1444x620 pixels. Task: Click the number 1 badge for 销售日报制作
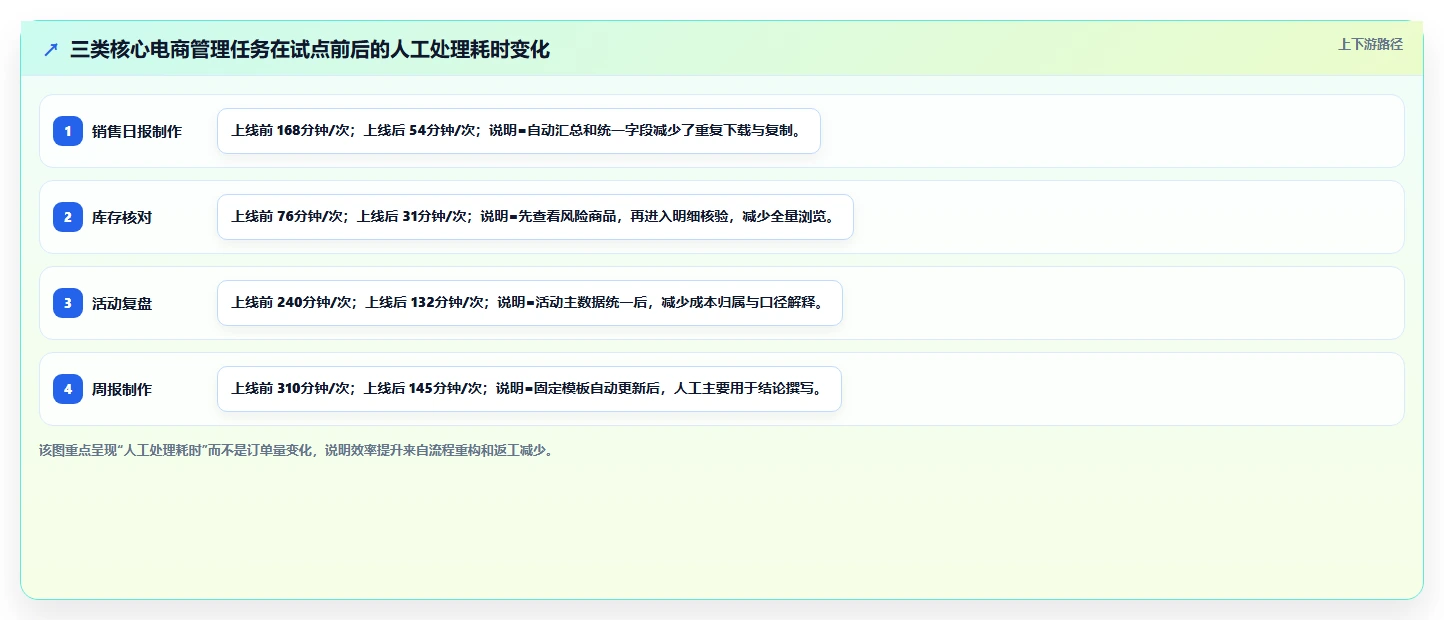[68, 131]
